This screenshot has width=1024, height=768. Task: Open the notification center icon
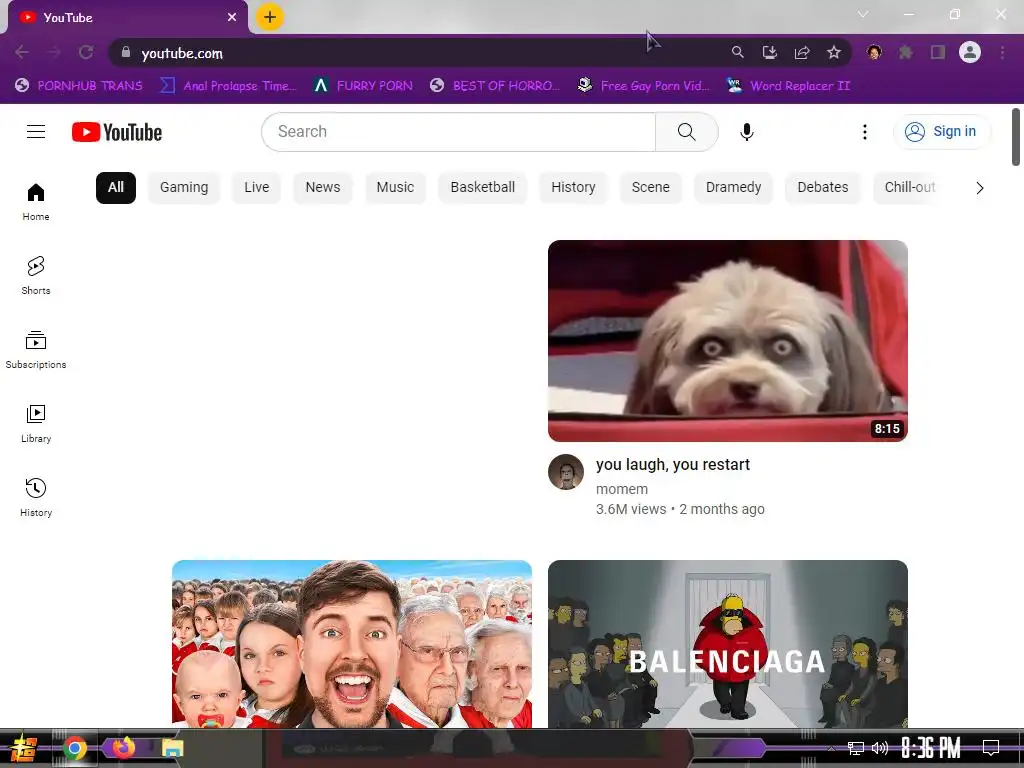991,747
